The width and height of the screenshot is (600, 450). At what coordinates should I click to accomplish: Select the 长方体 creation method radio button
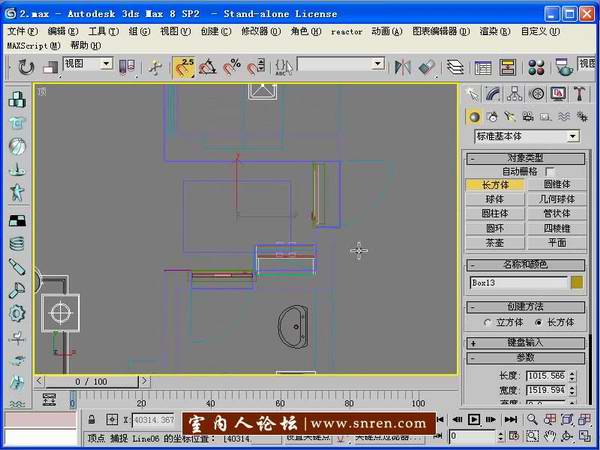tap(539, 323)
